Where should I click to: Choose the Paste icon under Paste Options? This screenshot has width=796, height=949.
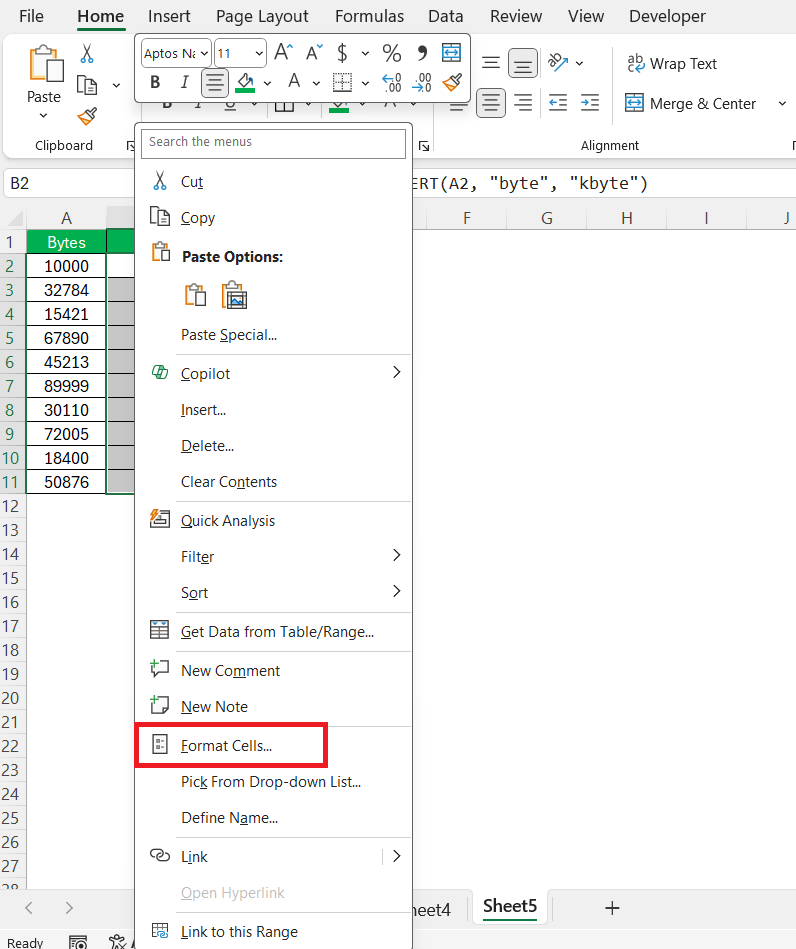195,295
